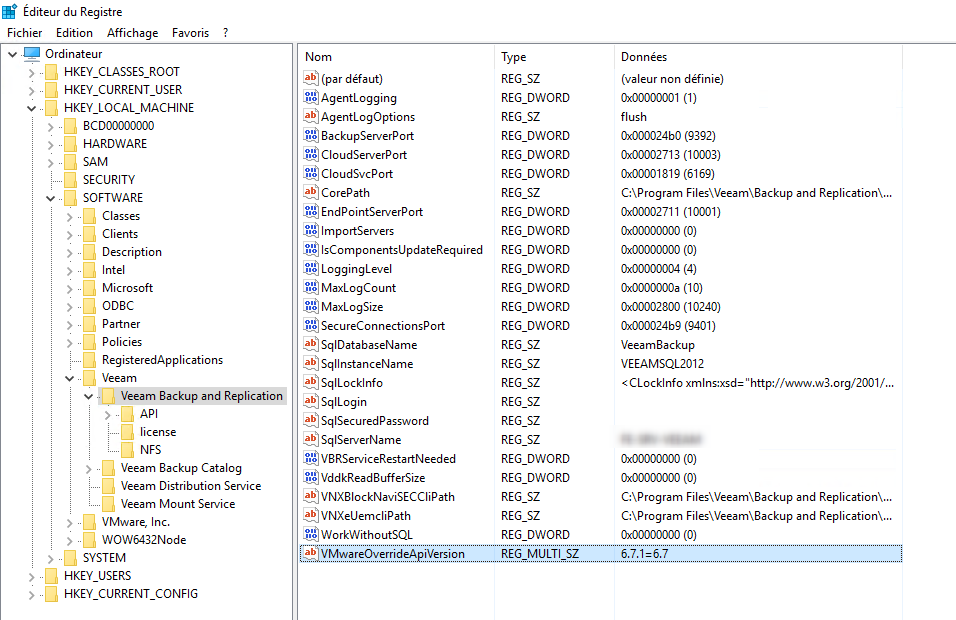Click the SOFTWARE folder icon
The height and width of the screenshot is (620, 956).
pos(71,198)
